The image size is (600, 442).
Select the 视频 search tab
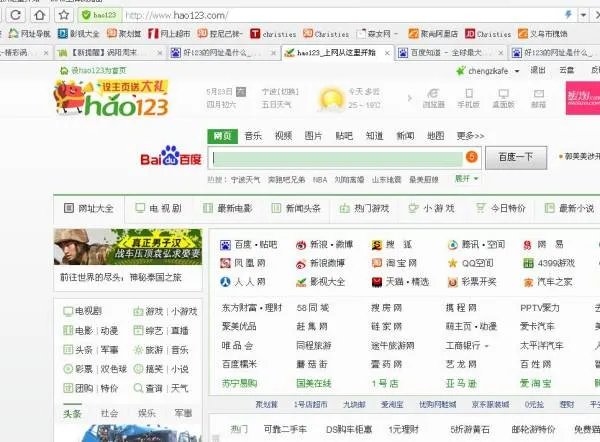[283, 136]
